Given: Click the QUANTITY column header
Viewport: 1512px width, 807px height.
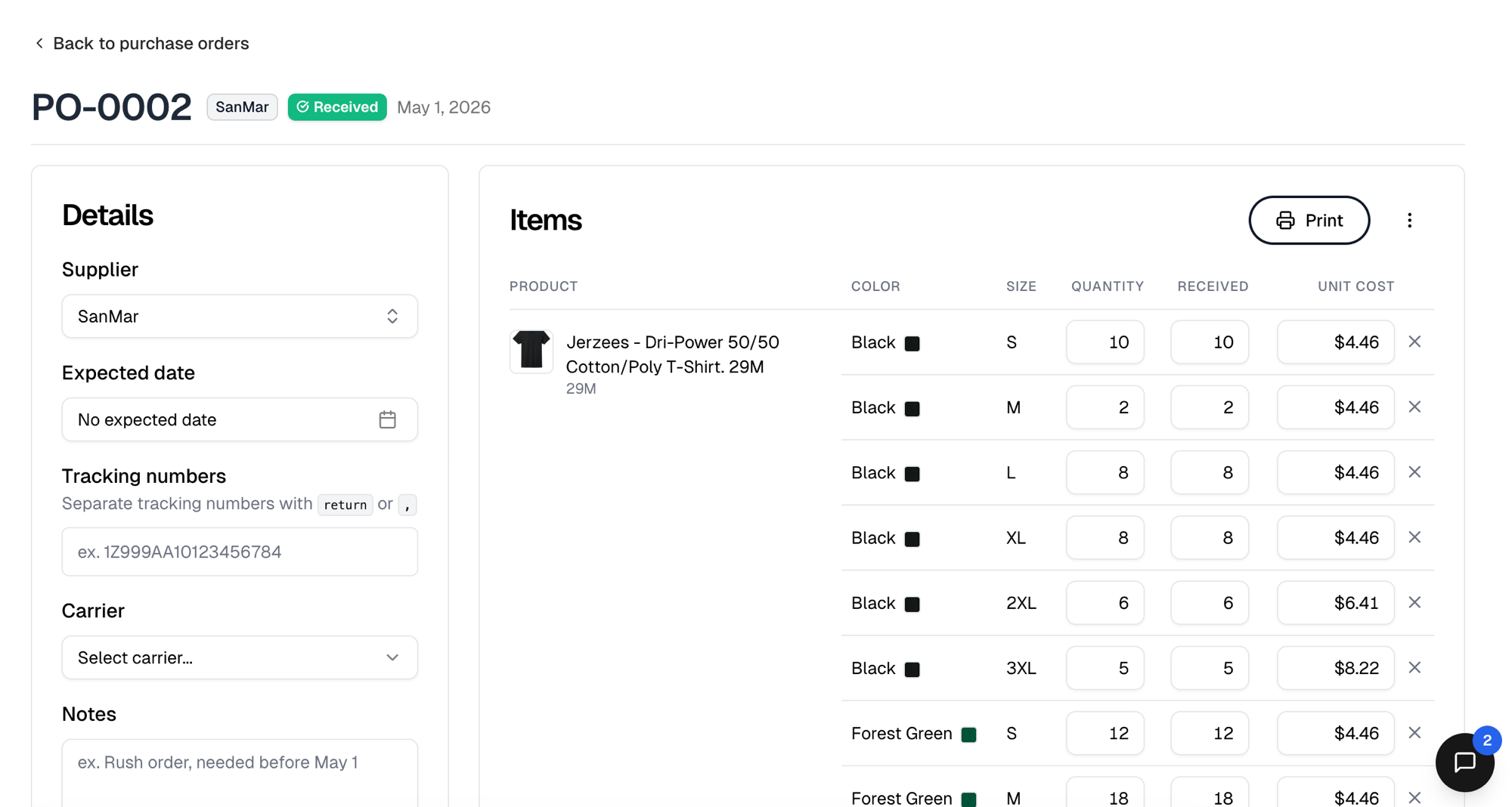Looking at the screenshot, I should [1108, 286].
